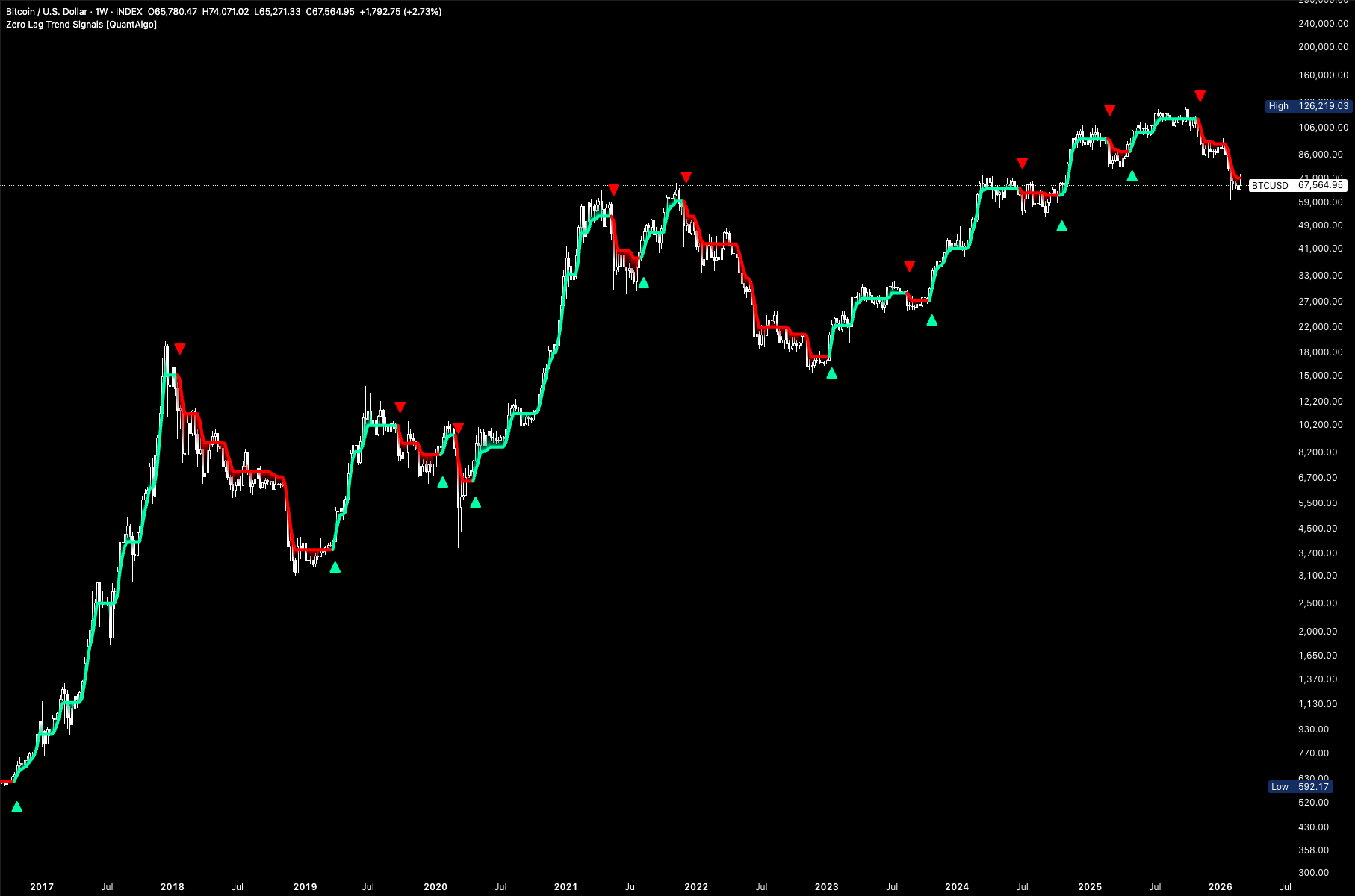Click the 770.00 price axis label
Image resolution: width=1355 pixels, height=896 pixels.
coord(1314,753)
